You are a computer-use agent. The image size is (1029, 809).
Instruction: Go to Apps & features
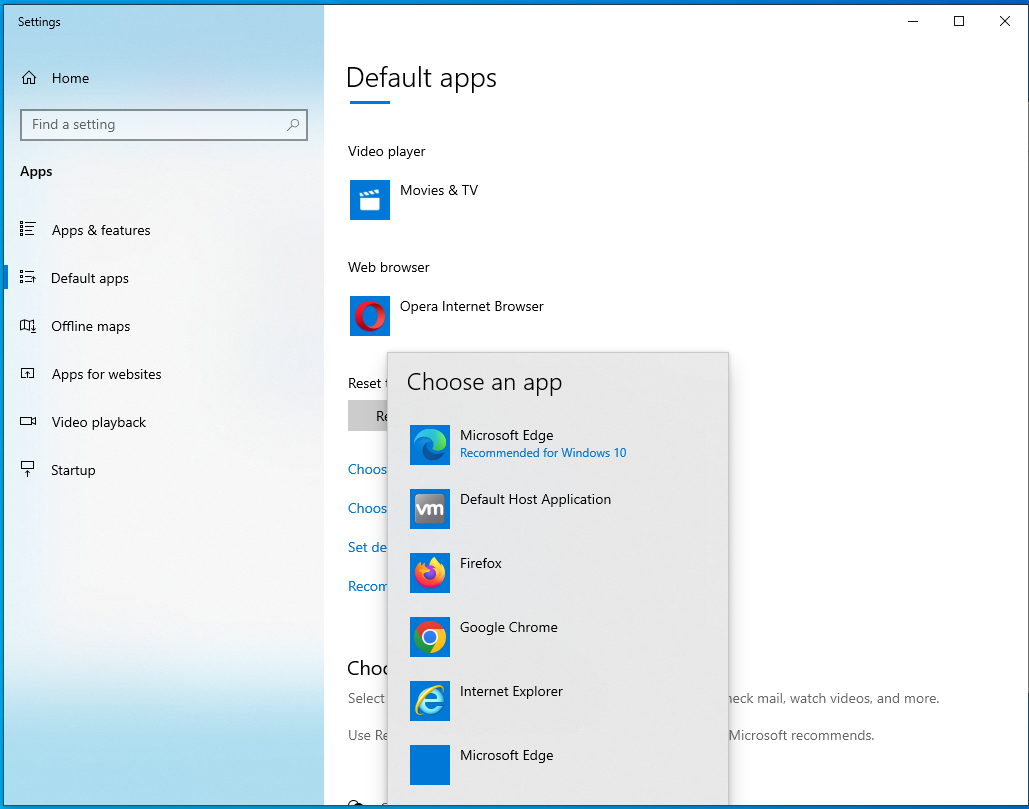[101, 230]
